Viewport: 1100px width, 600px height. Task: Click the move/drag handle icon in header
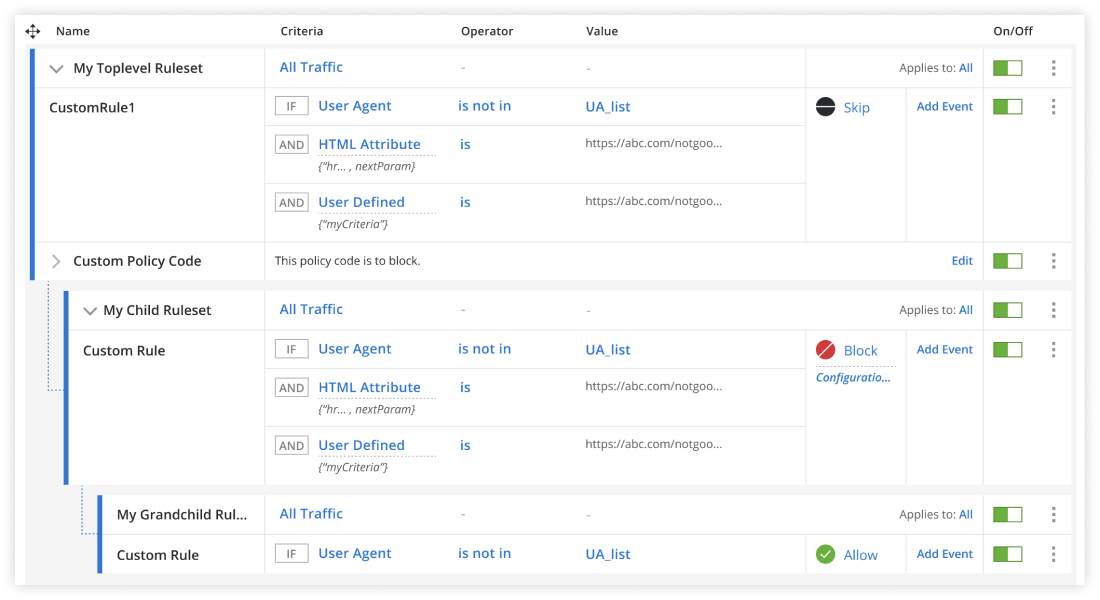point(33,32)
